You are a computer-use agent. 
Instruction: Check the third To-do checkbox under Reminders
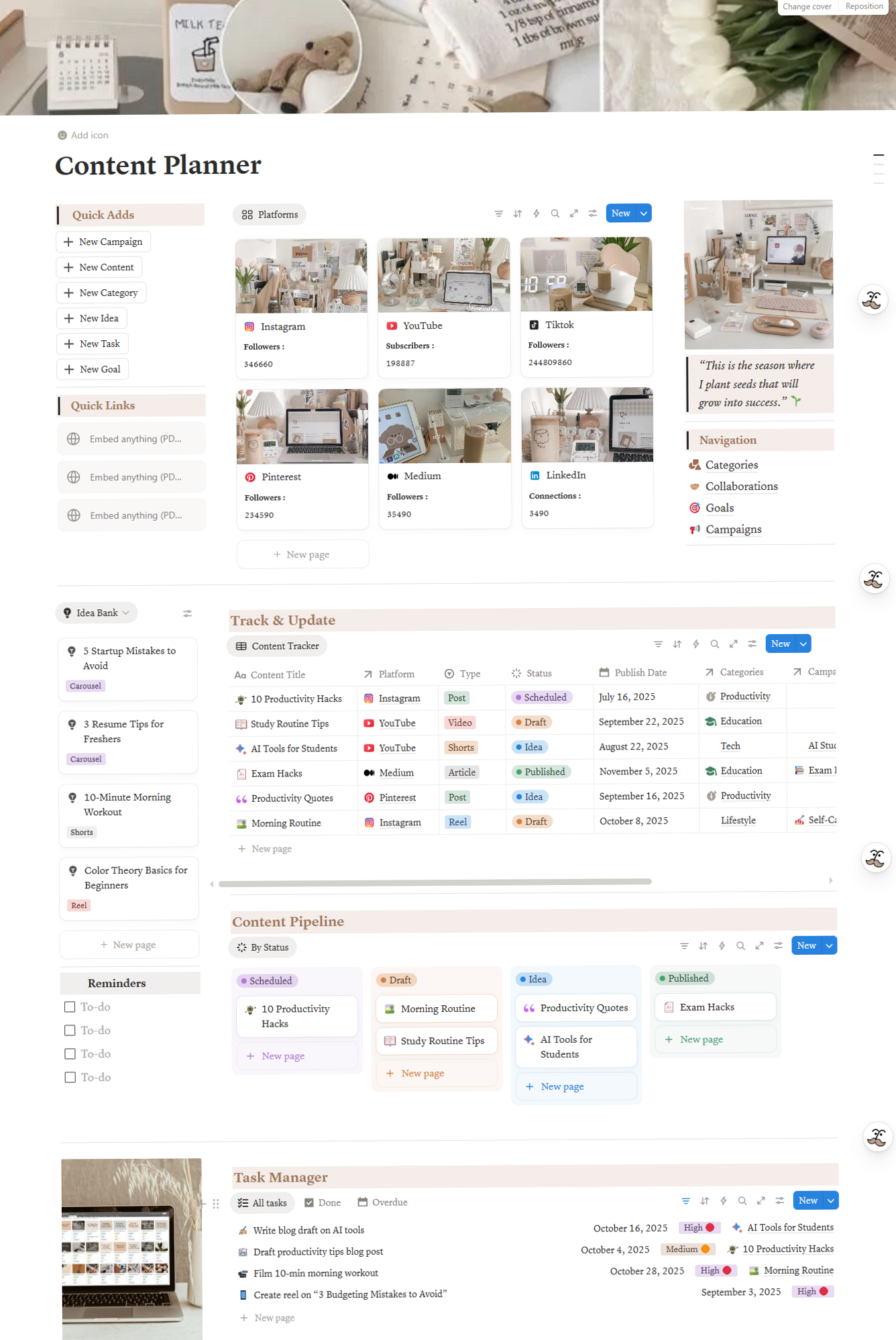click(70, 1053)
